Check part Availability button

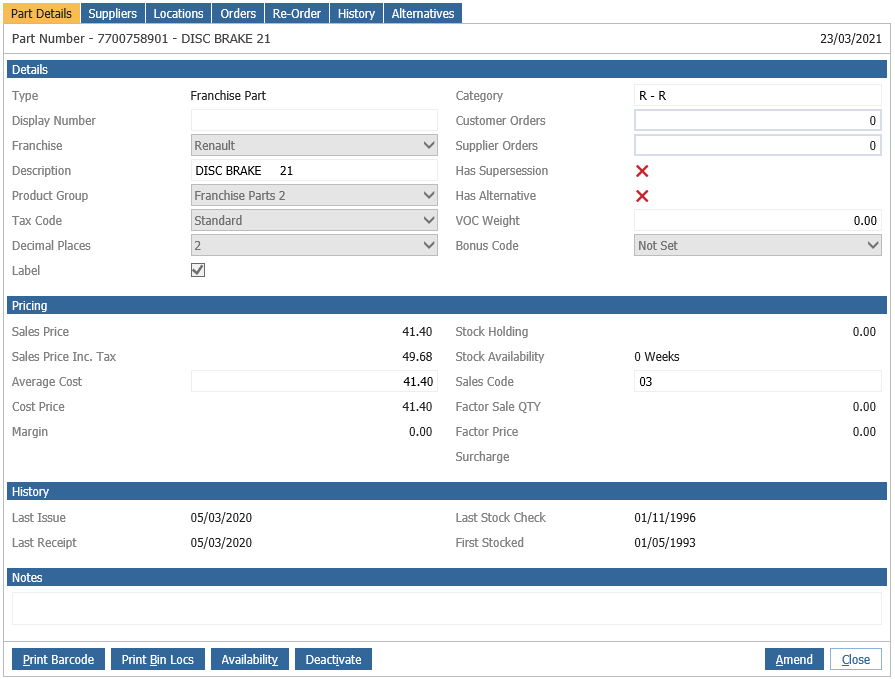coord(249,660)
